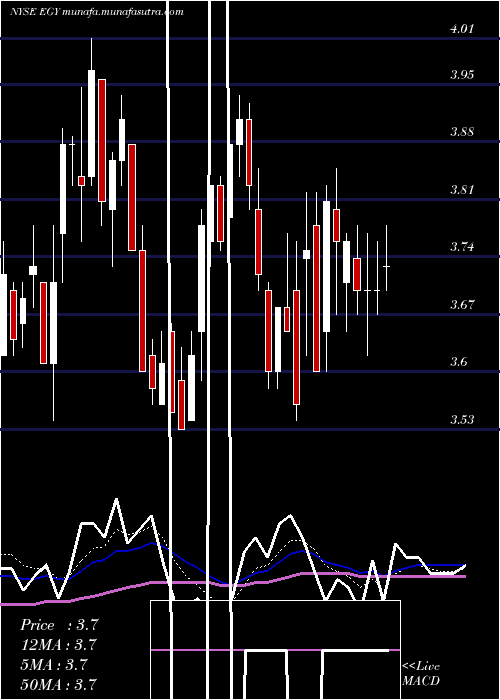
Task: Click the <<Live MACD label
Action: [x=421, y=673]
